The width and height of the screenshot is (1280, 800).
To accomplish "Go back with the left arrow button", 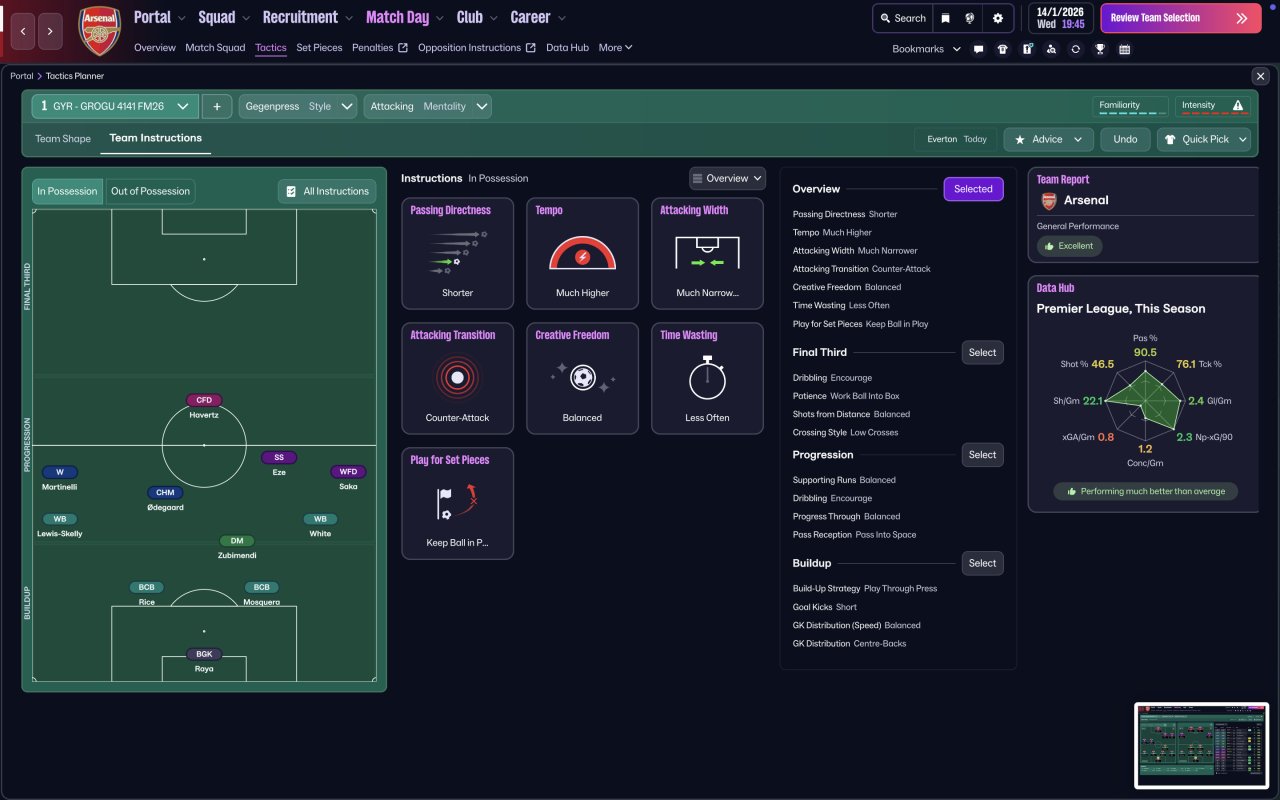I will point(23,31).
